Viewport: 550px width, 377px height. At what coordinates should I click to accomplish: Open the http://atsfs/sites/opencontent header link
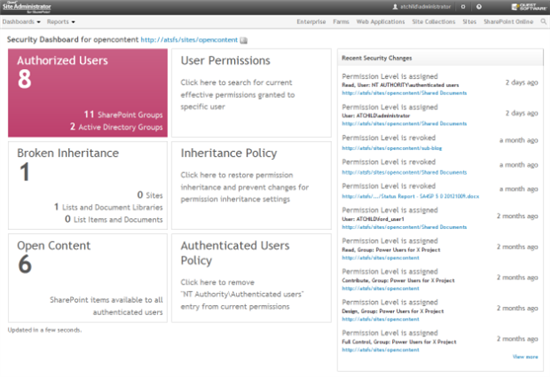189,40
